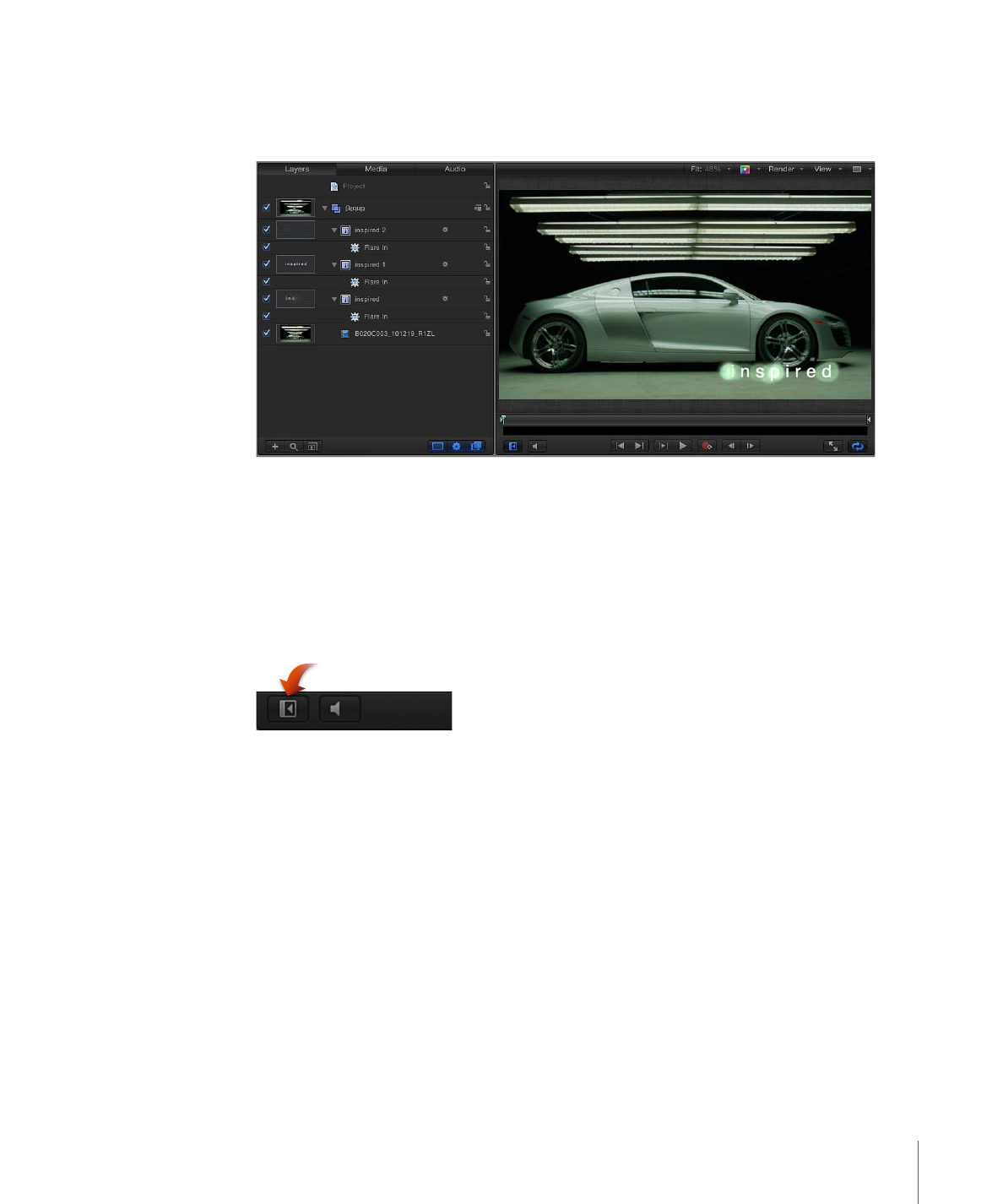Image resolution: width=1003 pixels, height=1204 pixels.
Task: Click the red Record animation button
Action: (708, 446)
